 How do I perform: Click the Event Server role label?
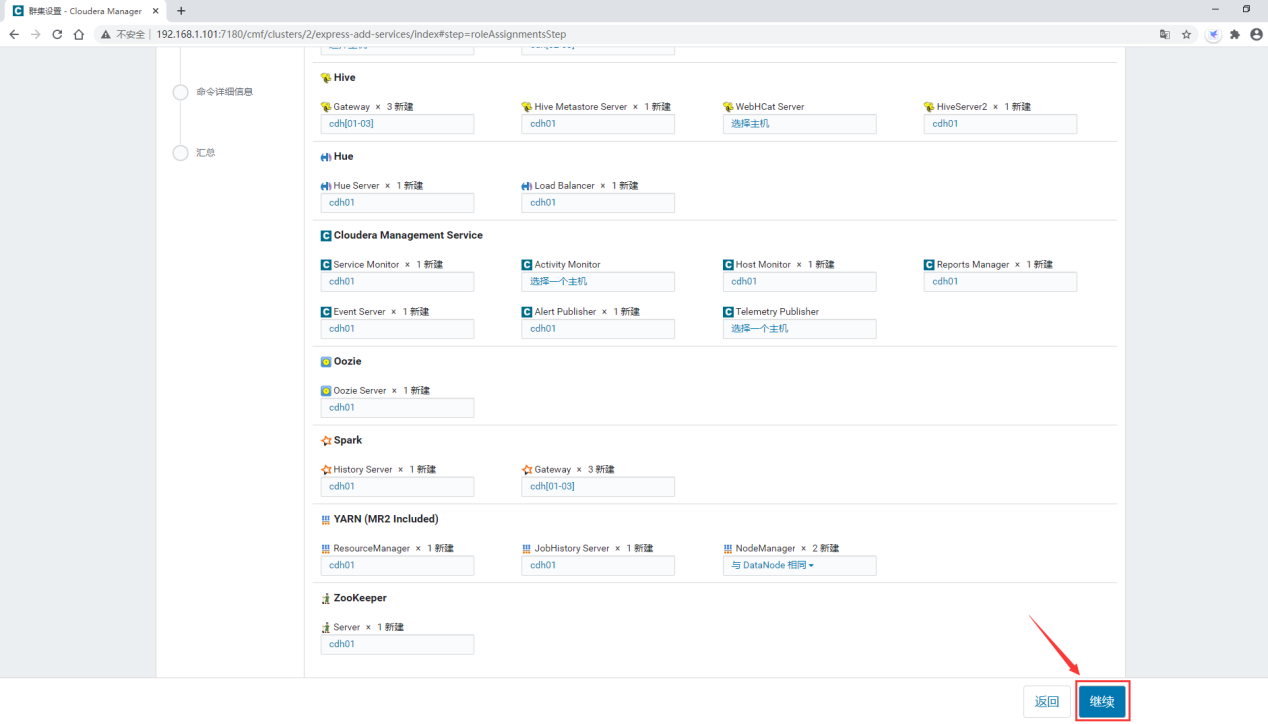pos(359,312)
